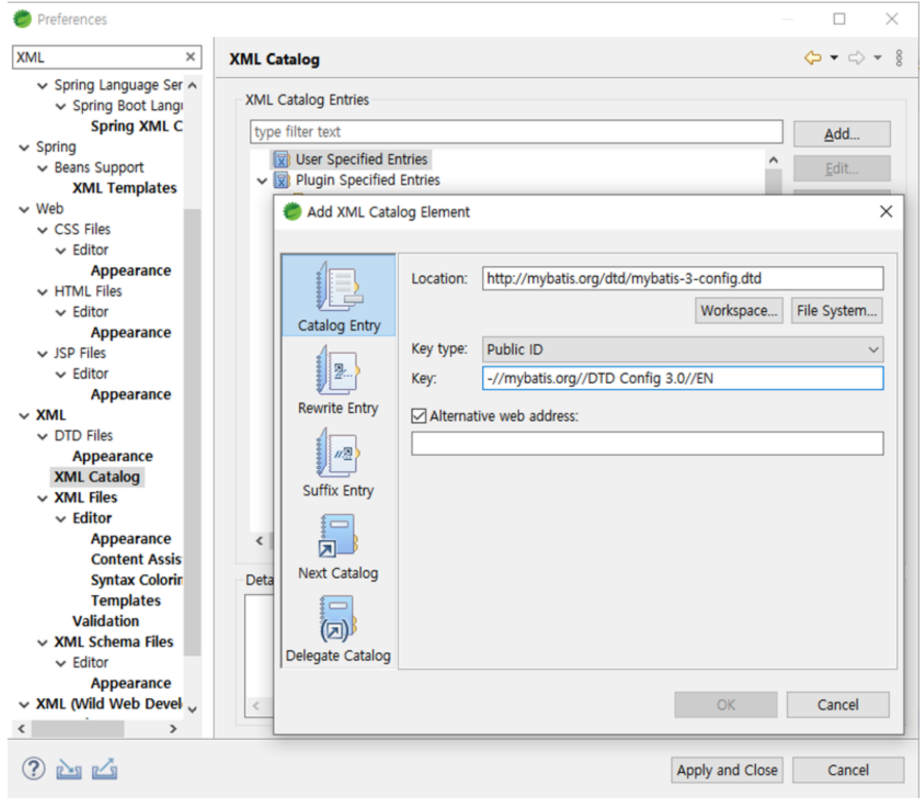Select Templates under XML Files Editor
The height and width of the screenshot is (802, 921).
126,600
